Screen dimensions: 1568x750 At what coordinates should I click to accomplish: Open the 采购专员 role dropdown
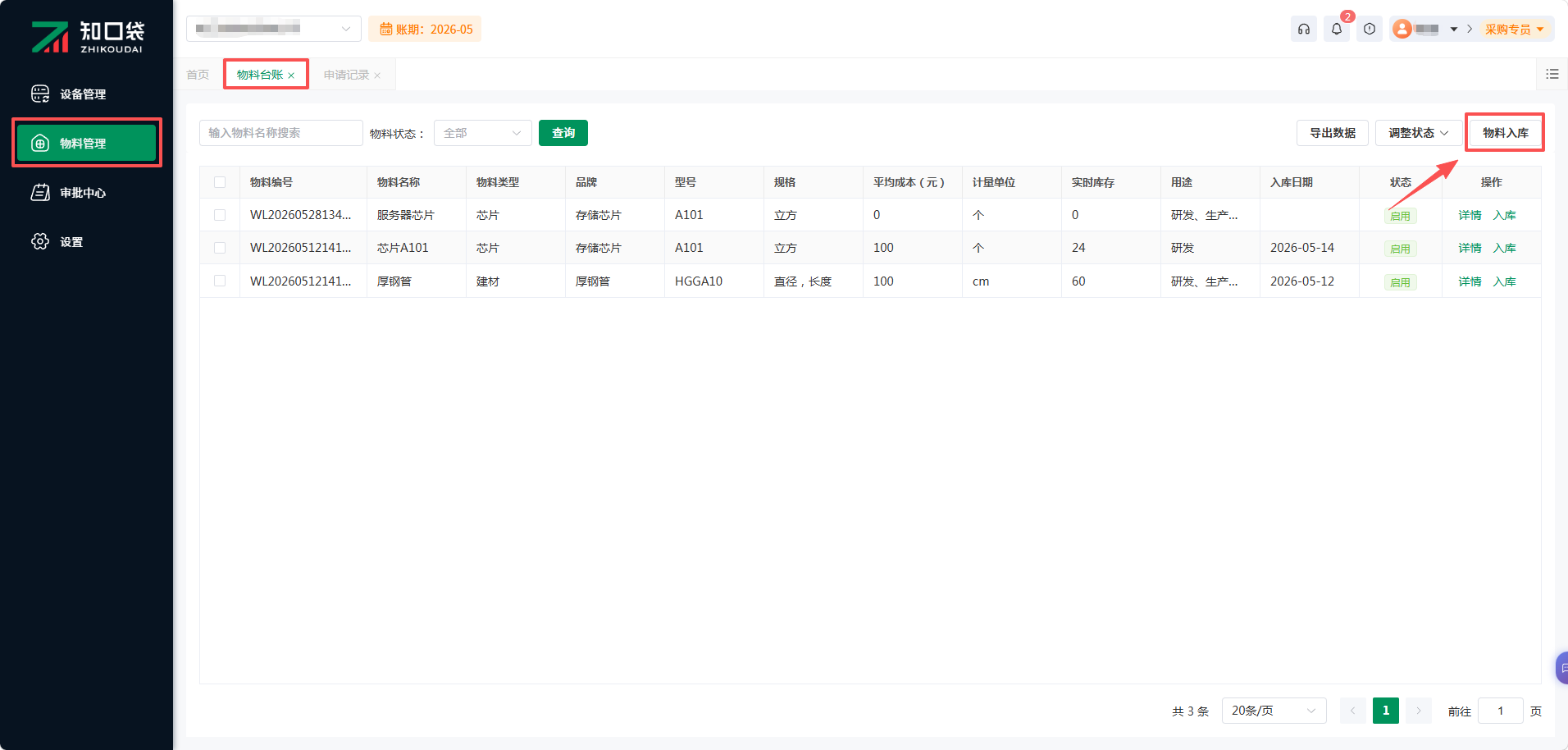1515,30
